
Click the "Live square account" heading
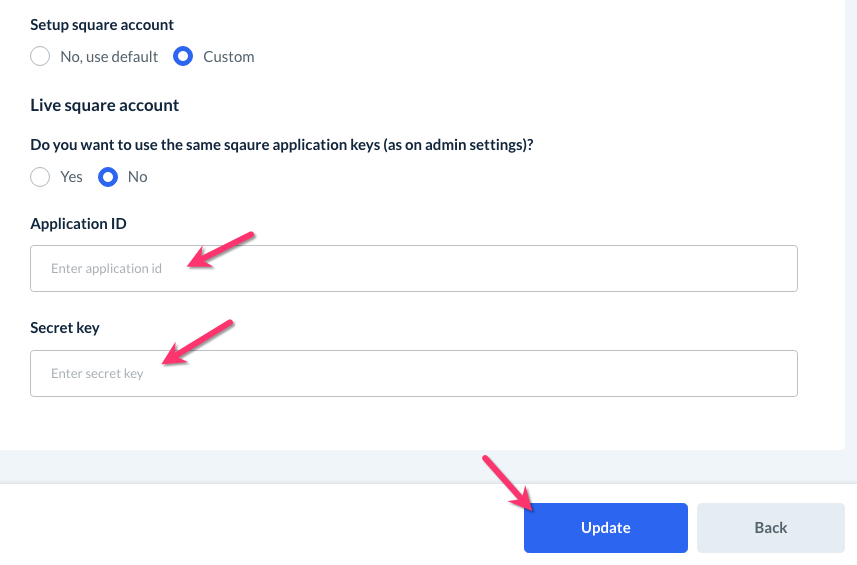[x=105, y=105]
